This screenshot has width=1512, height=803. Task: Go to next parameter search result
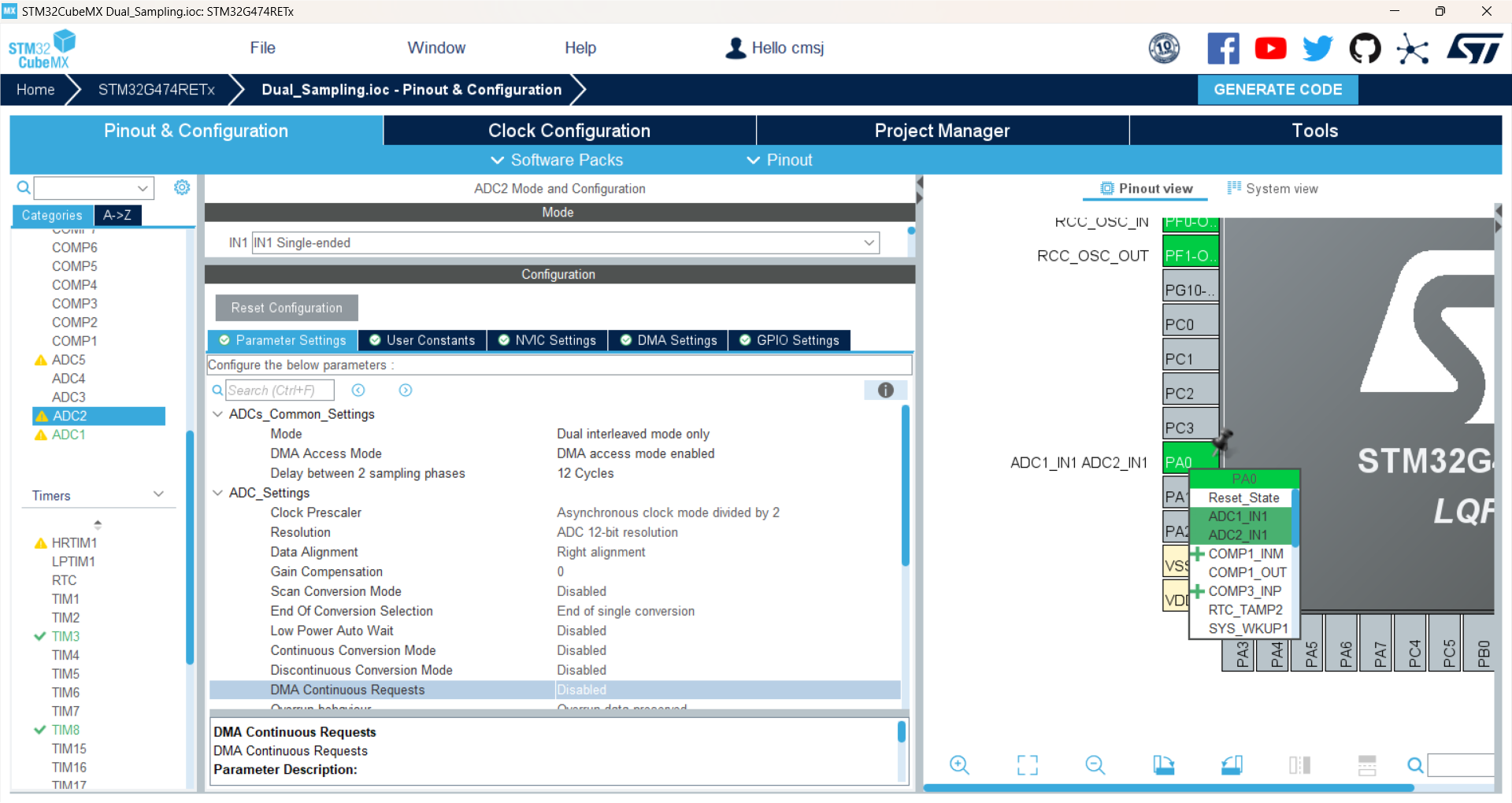tap(406, 390)
